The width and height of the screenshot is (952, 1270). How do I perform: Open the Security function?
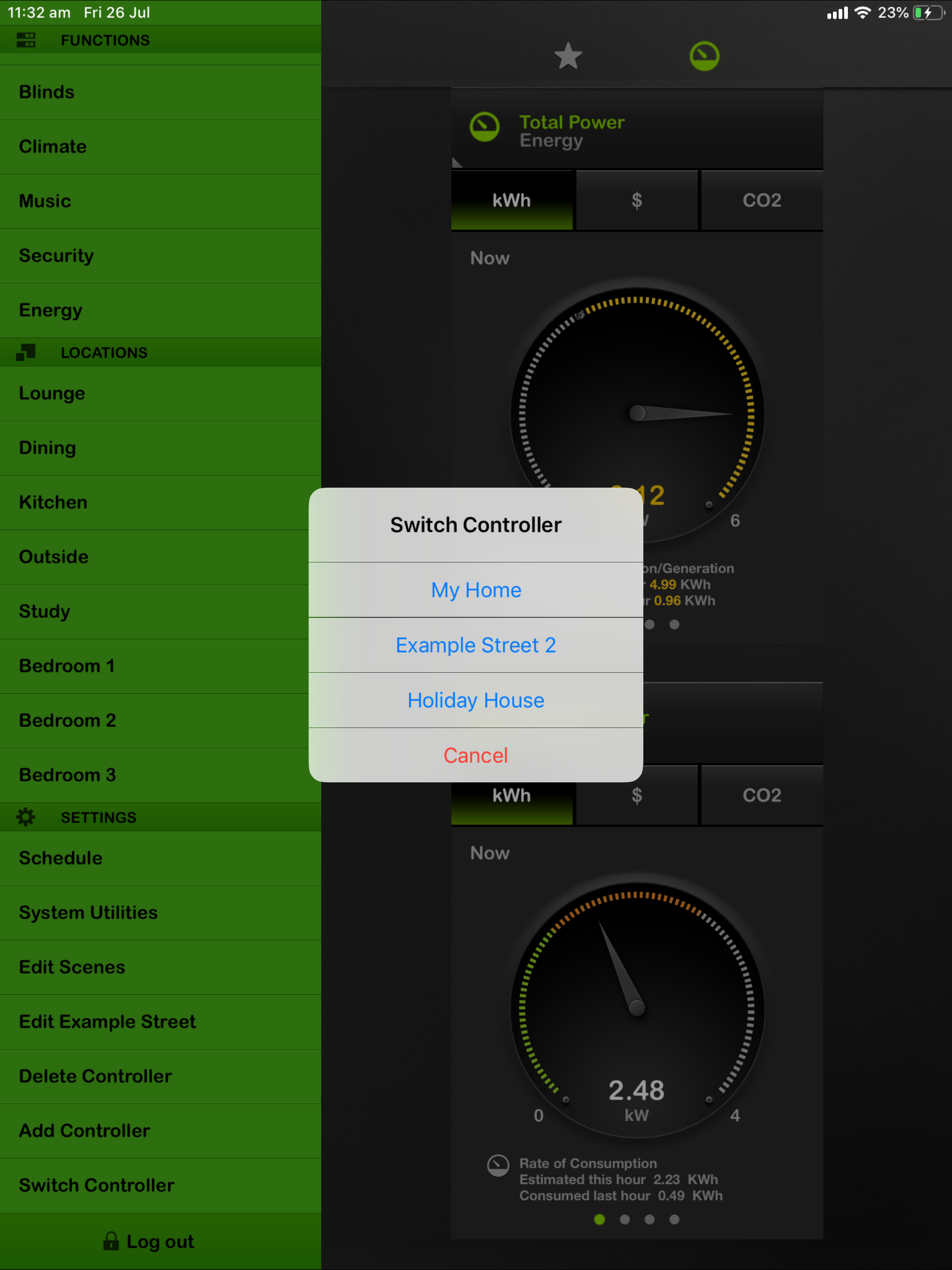click(x=160, y=256)
